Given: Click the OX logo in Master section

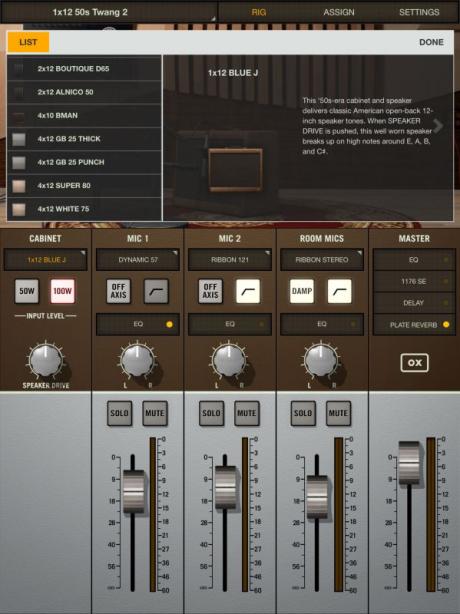Looking at the screenshot, I should (x=414, y=363).
